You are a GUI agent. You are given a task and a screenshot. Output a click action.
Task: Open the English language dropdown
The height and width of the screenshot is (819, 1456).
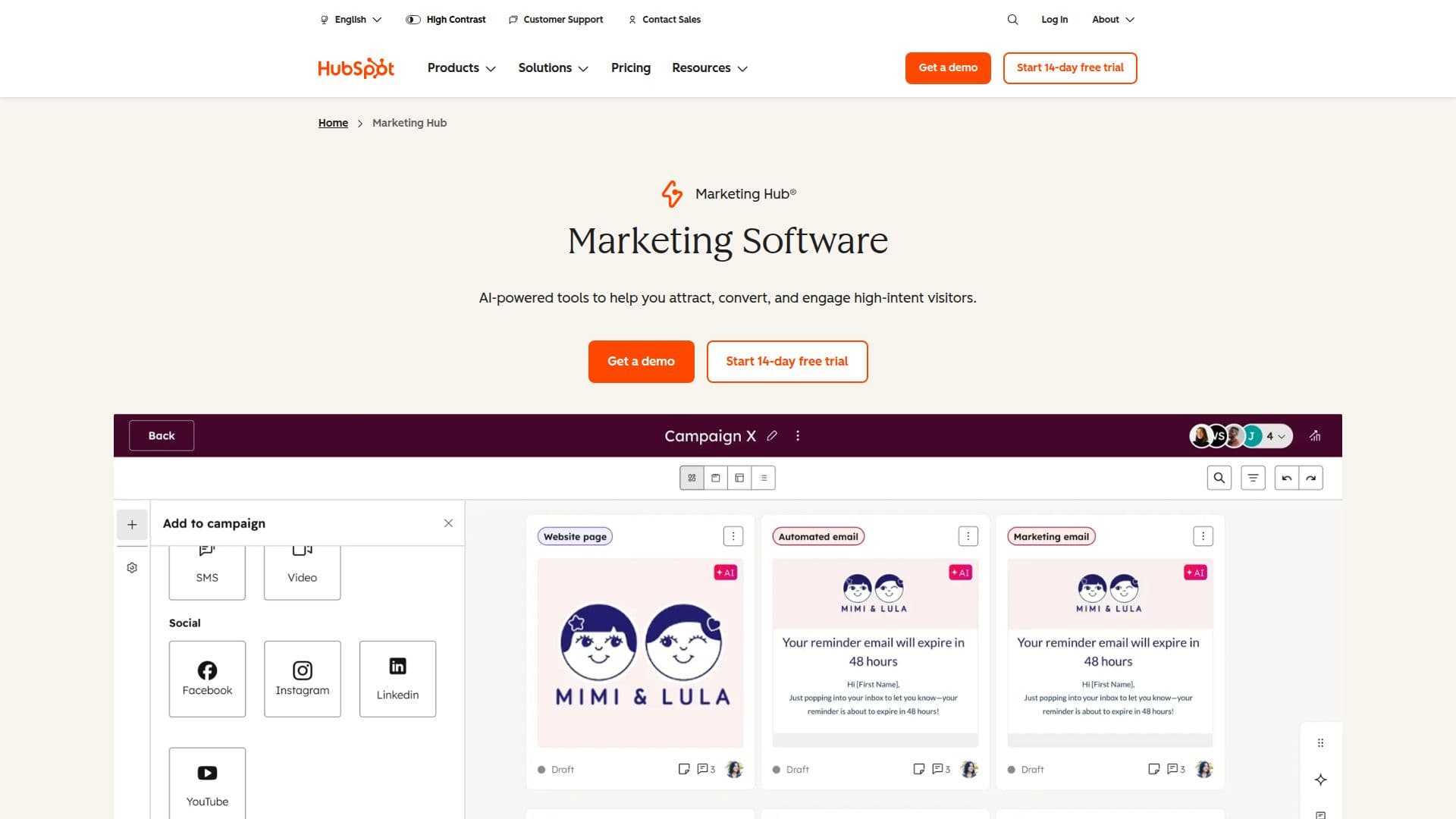[351, 20]
